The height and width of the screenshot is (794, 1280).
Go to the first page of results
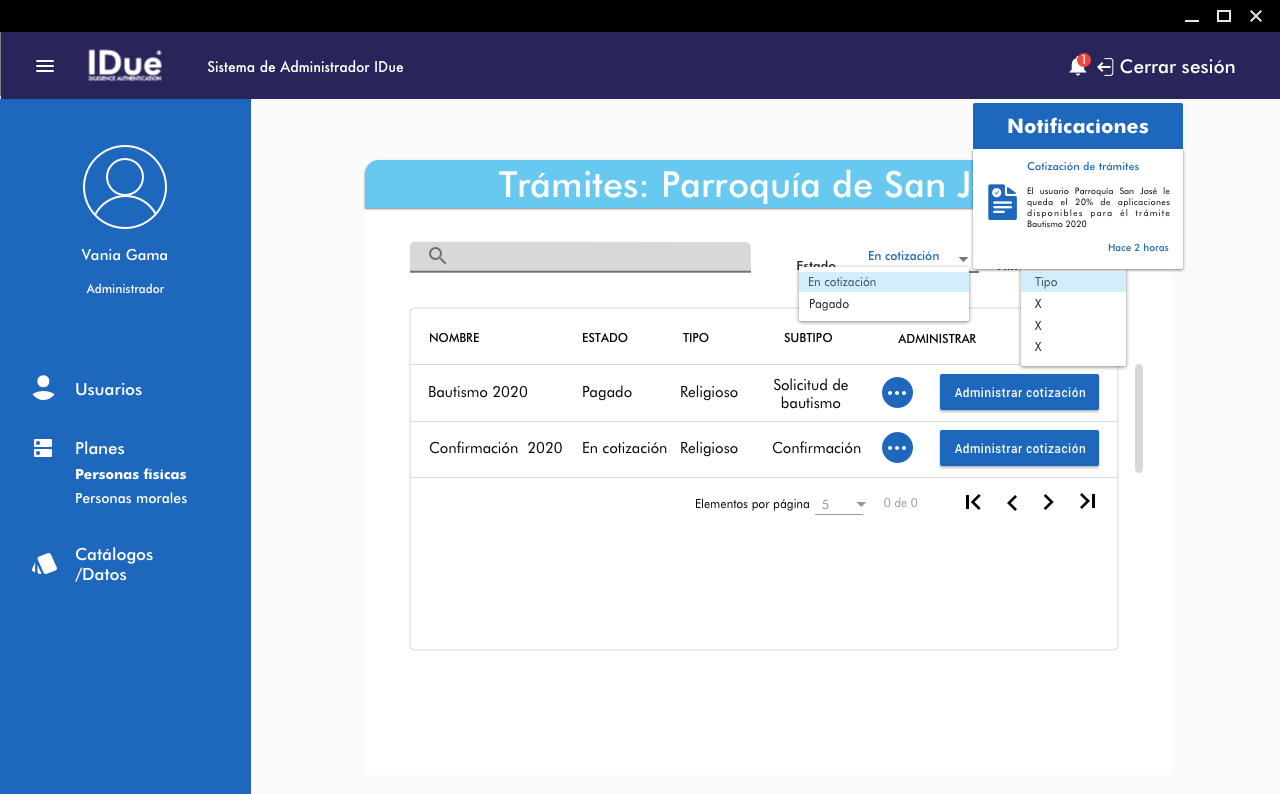coord(973,502)
